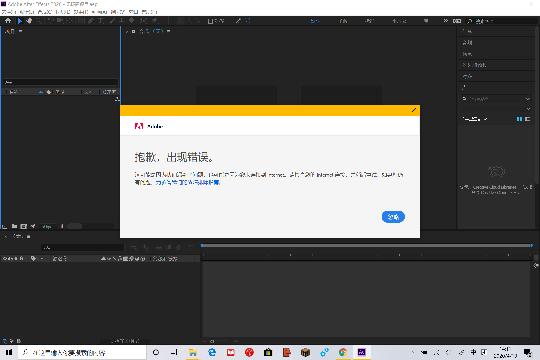Open Cortana from the taskbar
Image resolution: width=540 pixels, height=360 pixels.
point(156,352)
